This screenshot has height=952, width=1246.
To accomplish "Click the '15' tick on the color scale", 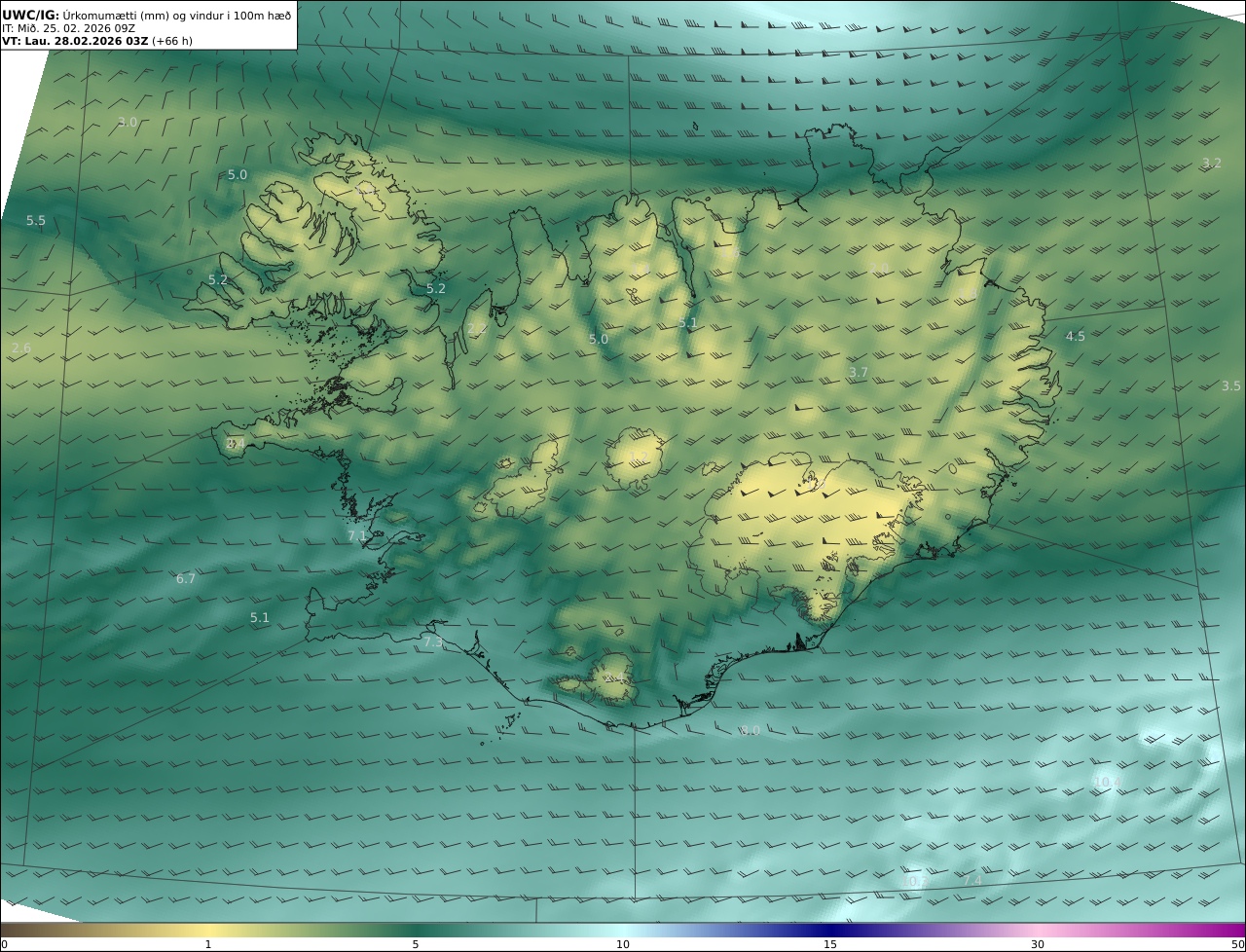I will coord(830,944).
